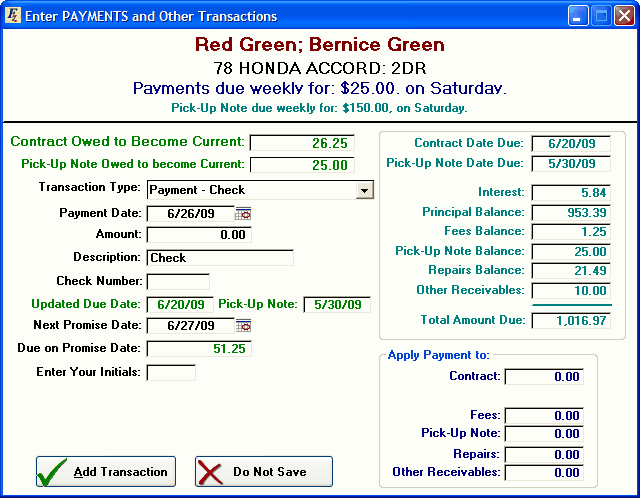Expand the Transaction Type dropdown
Screen dimensions: 640x498
tap(364, 190)
